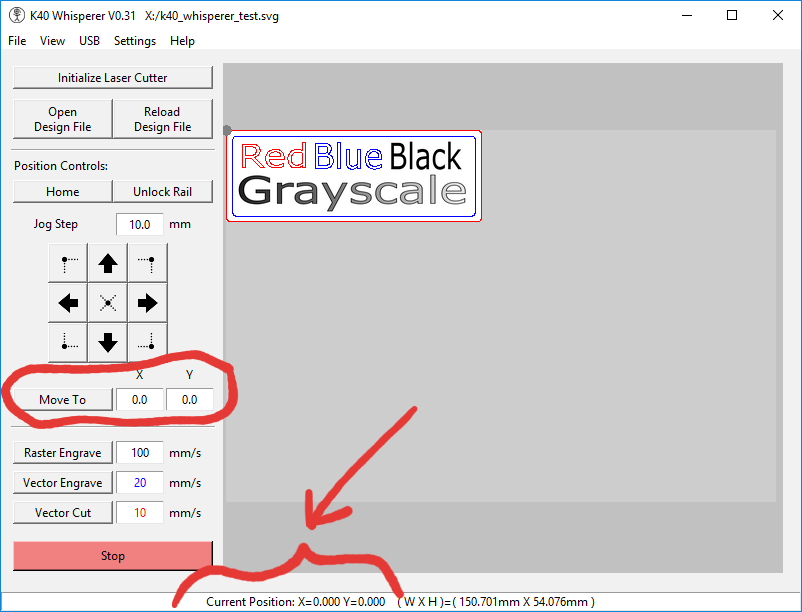The image size is (802, 612).
Task: Click Initialize Laser Cutter button
Action: pos(113,78)
